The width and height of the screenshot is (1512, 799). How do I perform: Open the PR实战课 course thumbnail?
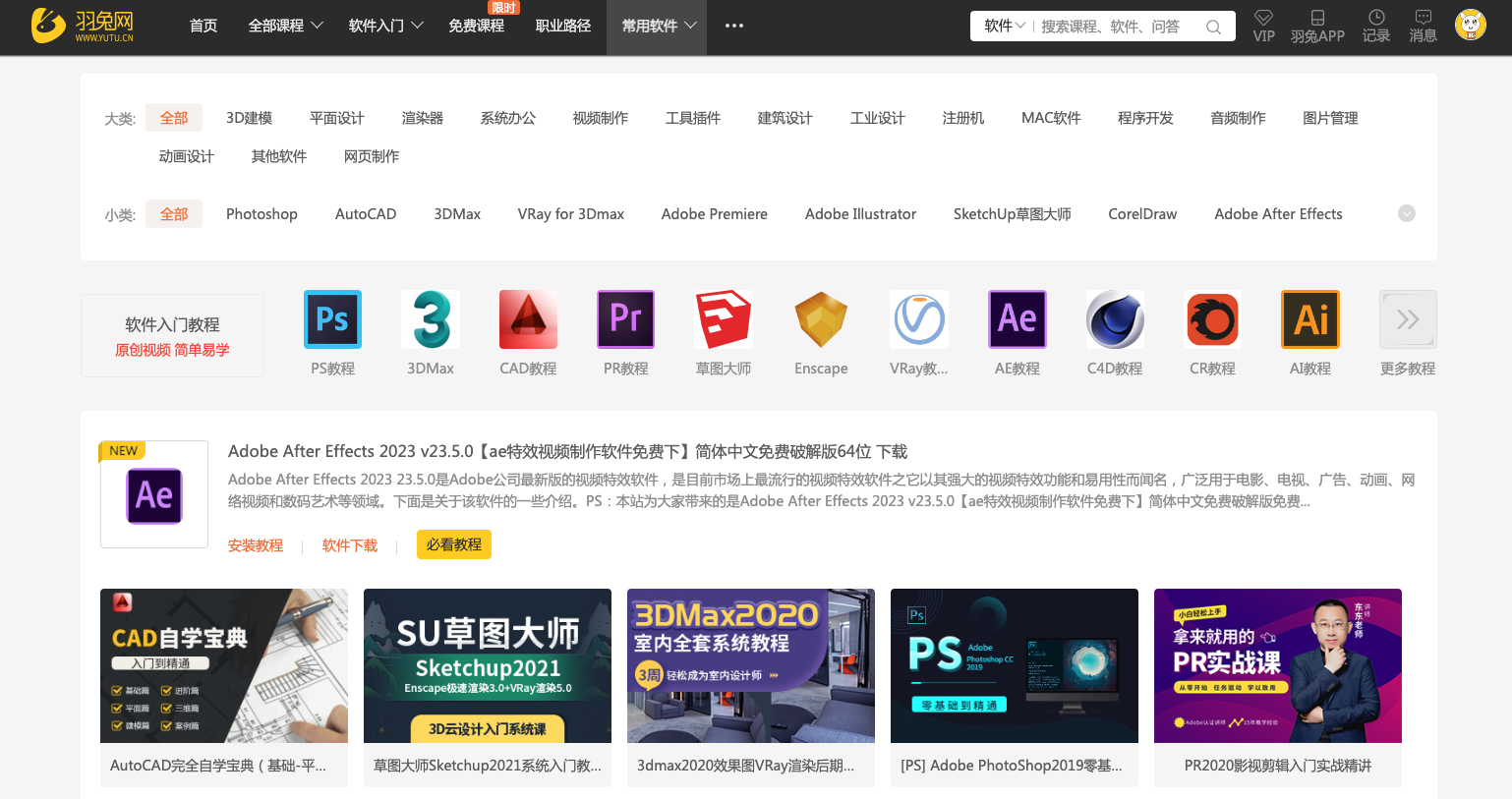(1278, 665)
